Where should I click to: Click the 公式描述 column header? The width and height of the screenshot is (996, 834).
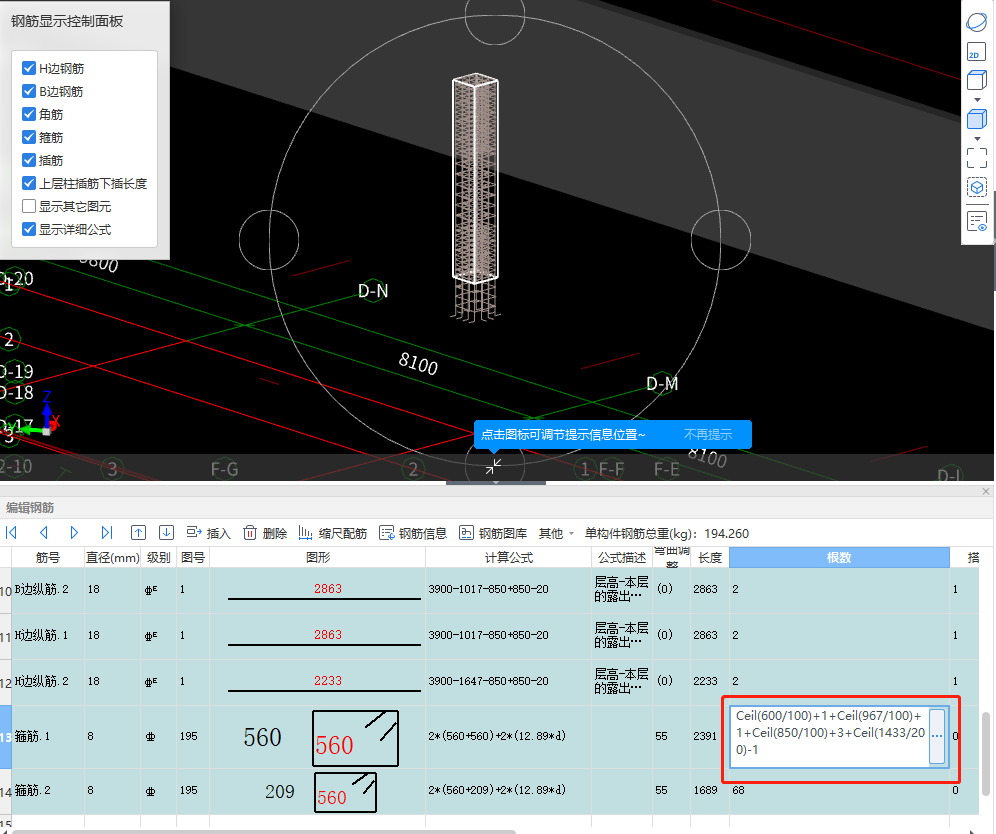[622, 557]
